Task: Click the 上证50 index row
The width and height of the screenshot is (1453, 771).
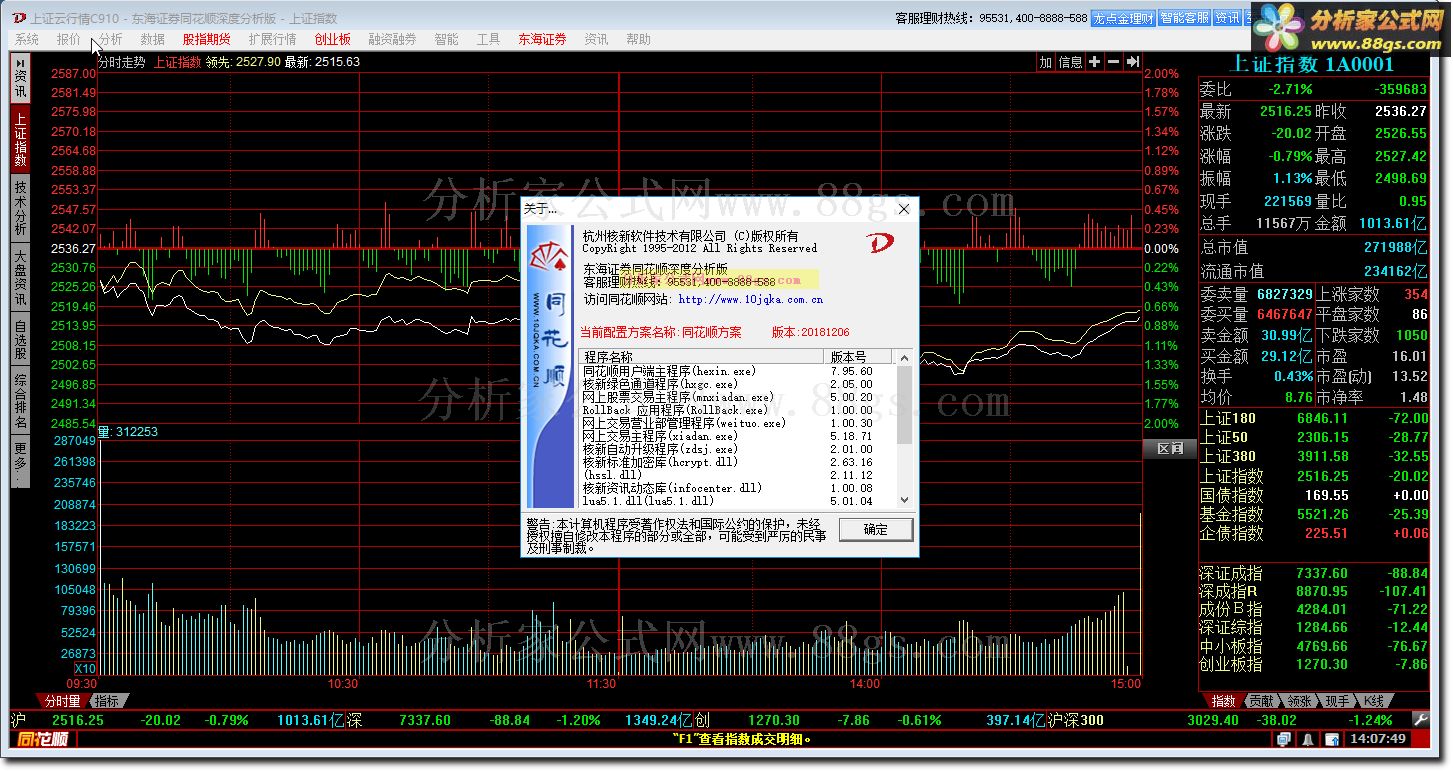Action: pyautogui.click(x=1314, y=437)
